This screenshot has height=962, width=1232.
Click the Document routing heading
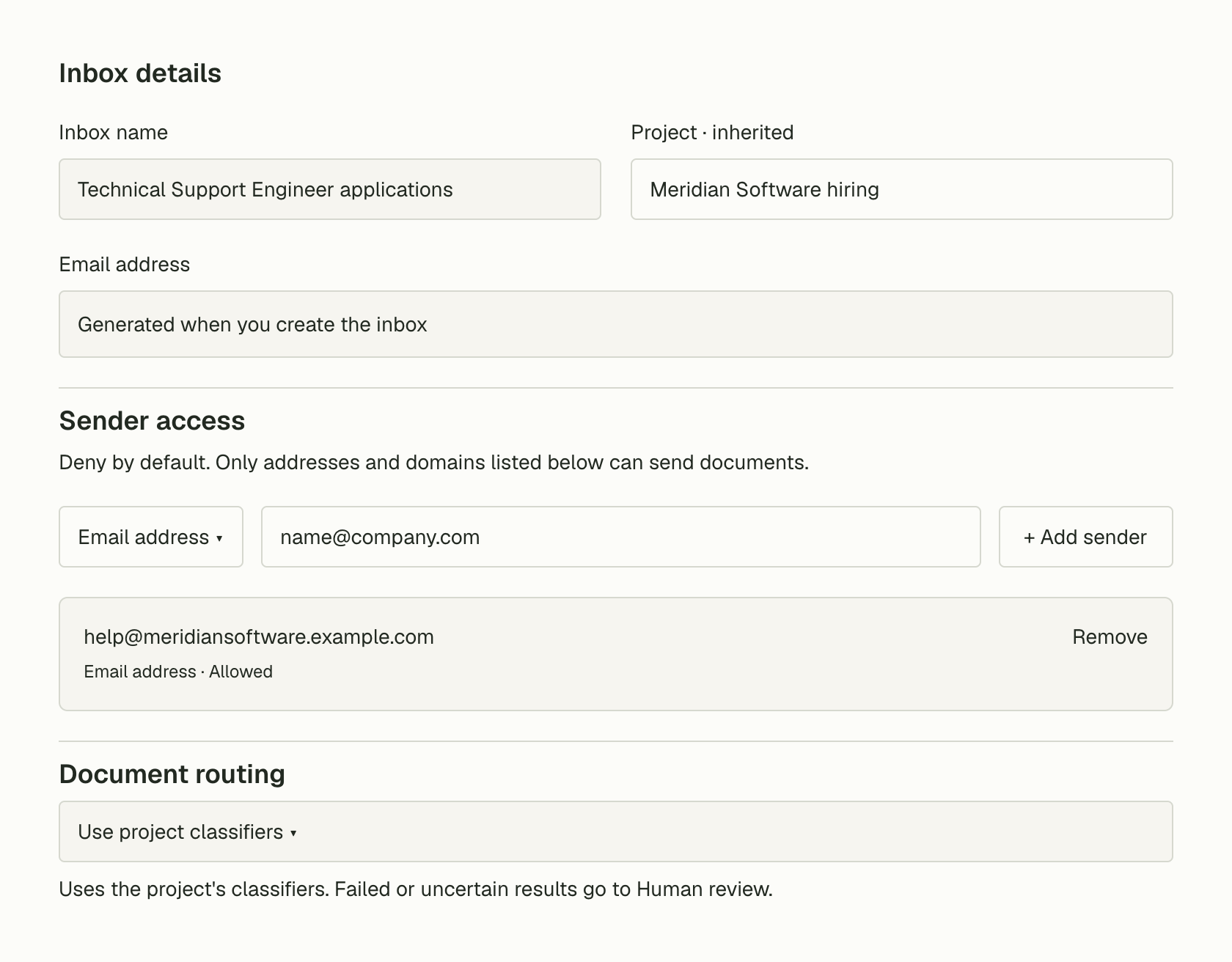[172, 774]
